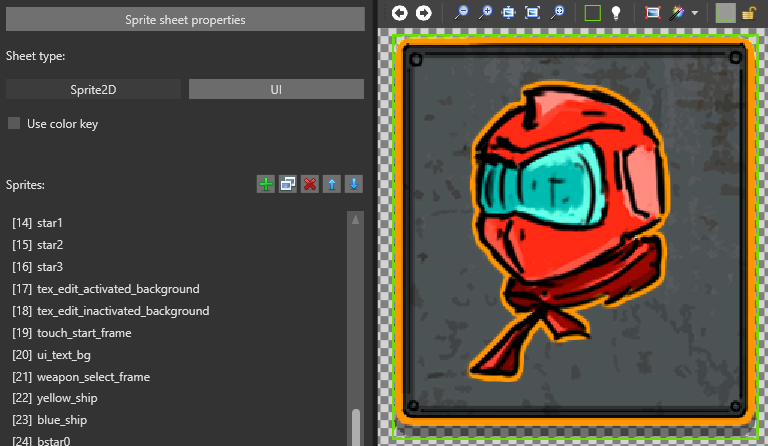Screen dimensions: 768x446
Task: Click the green square border color swatch
Action: pos(592,13)
